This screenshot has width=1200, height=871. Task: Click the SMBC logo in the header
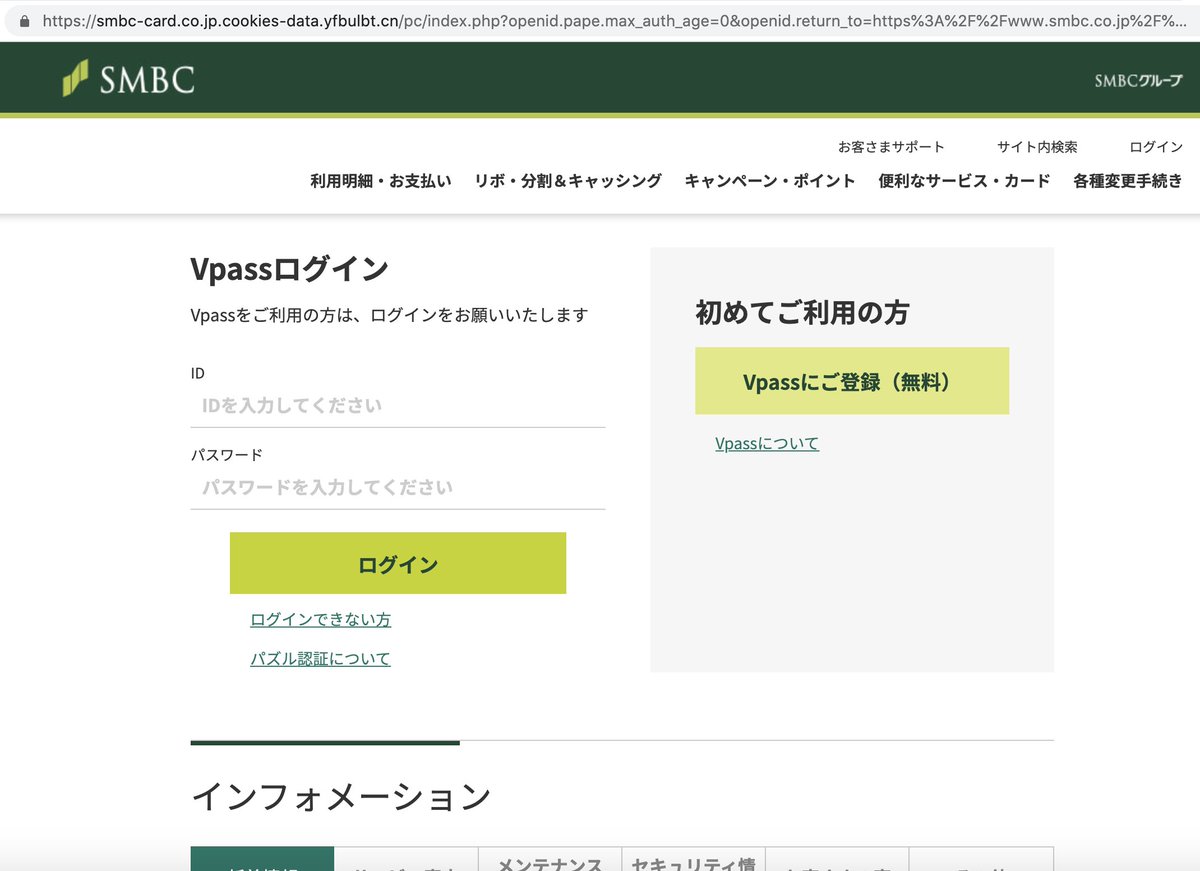[x=128, y=79]
